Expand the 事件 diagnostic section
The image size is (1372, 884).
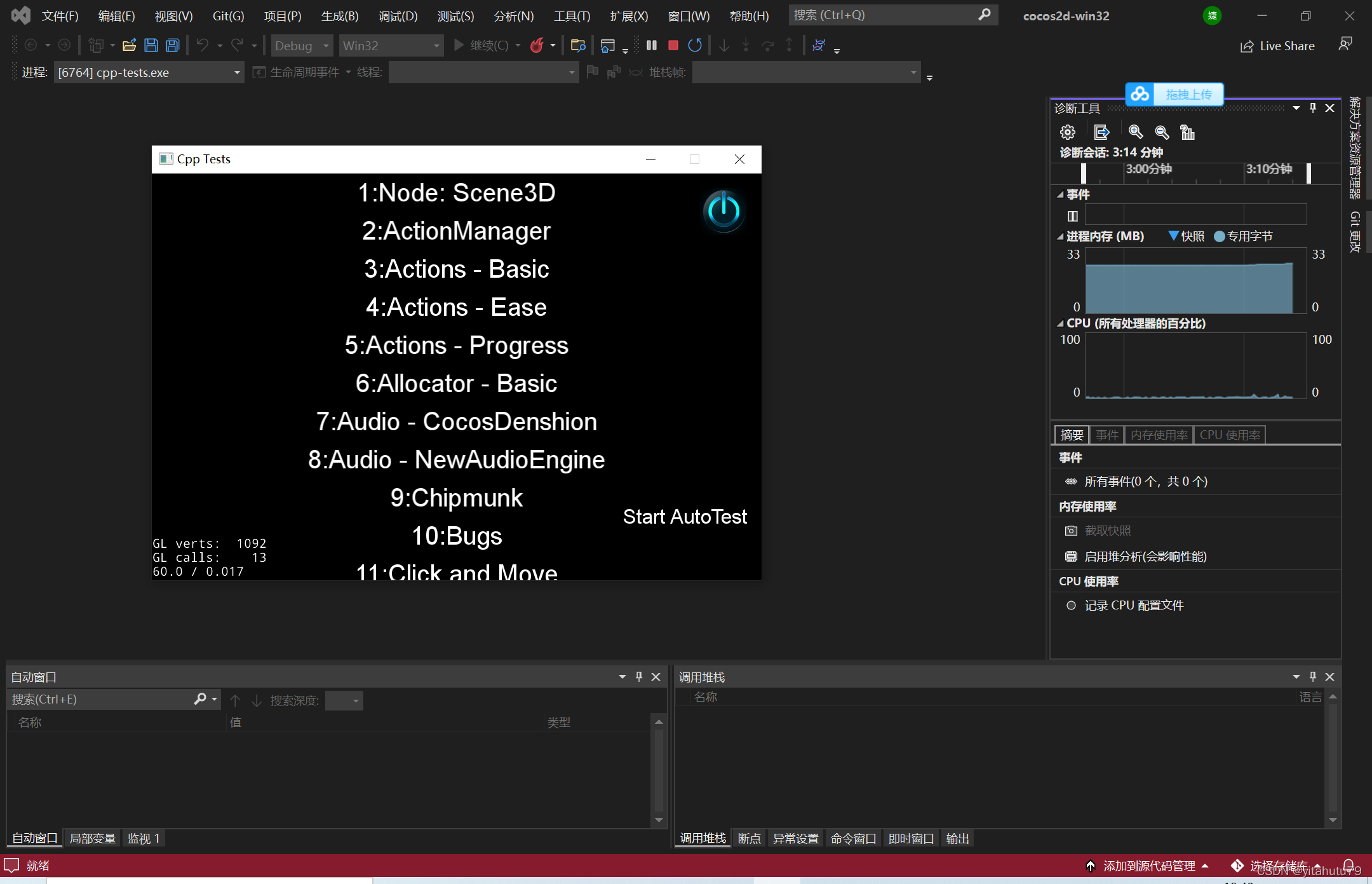(x=1062, y=195)
